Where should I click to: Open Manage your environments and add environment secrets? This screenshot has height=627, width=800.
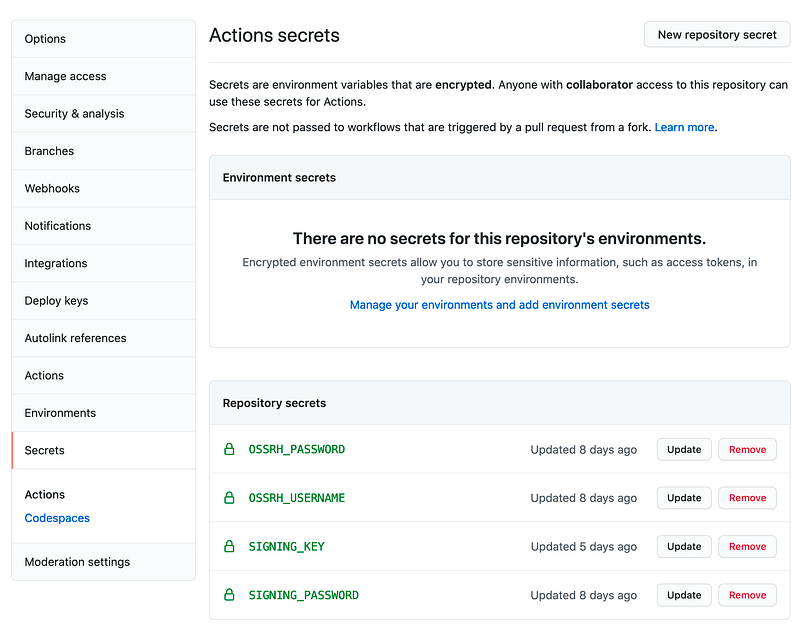(499, 305)
